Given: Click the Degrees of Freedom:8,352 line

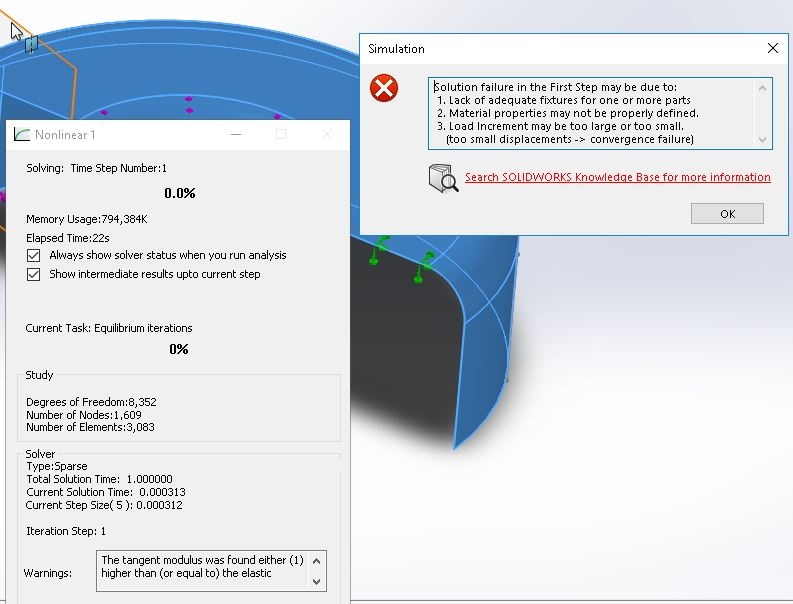Looking at the screenshot, I should click(x=91, y=402).
